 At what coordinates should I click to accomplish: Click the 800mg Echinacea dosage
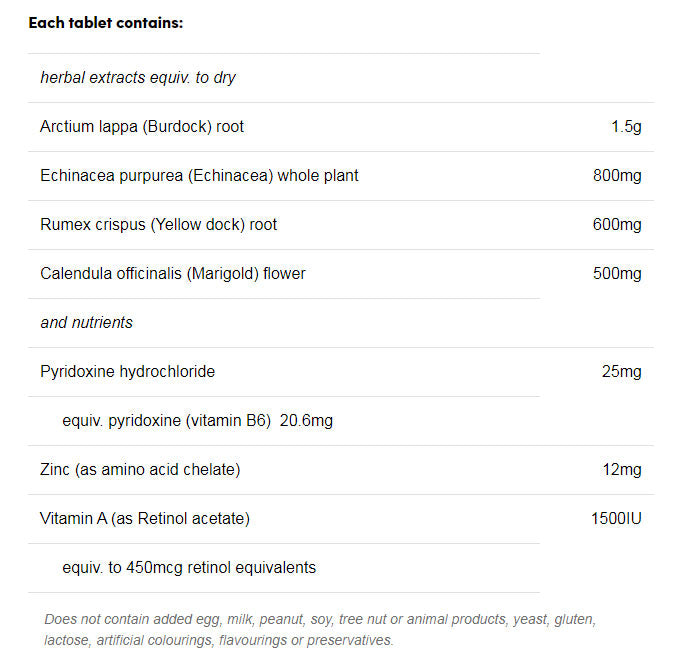617,175
